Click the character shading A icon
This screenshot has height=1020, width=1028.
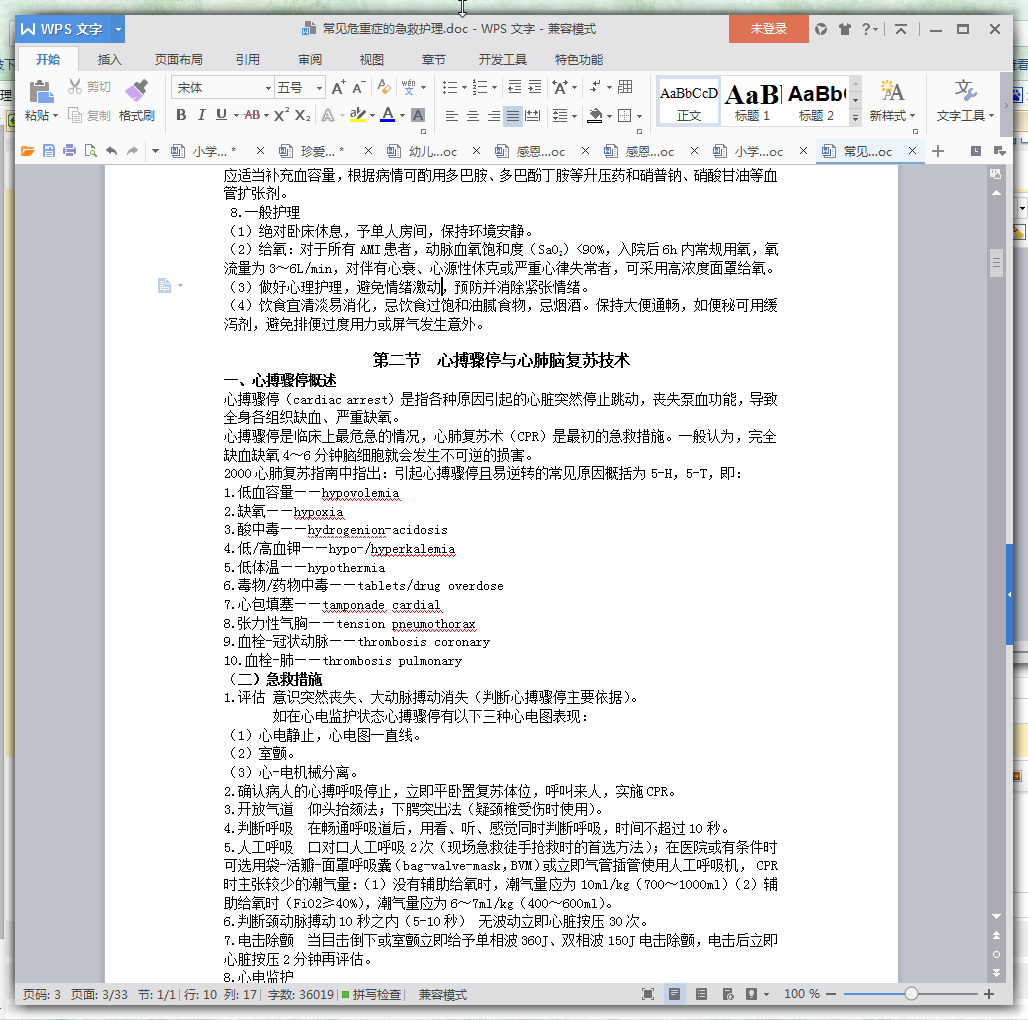pos(418,115)
